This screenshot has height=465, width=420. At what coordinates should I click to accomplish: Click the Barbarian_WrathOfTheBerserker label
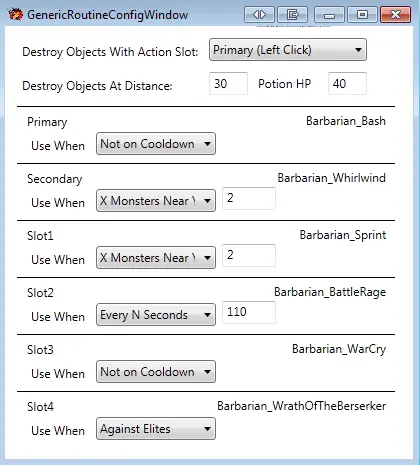302,406
